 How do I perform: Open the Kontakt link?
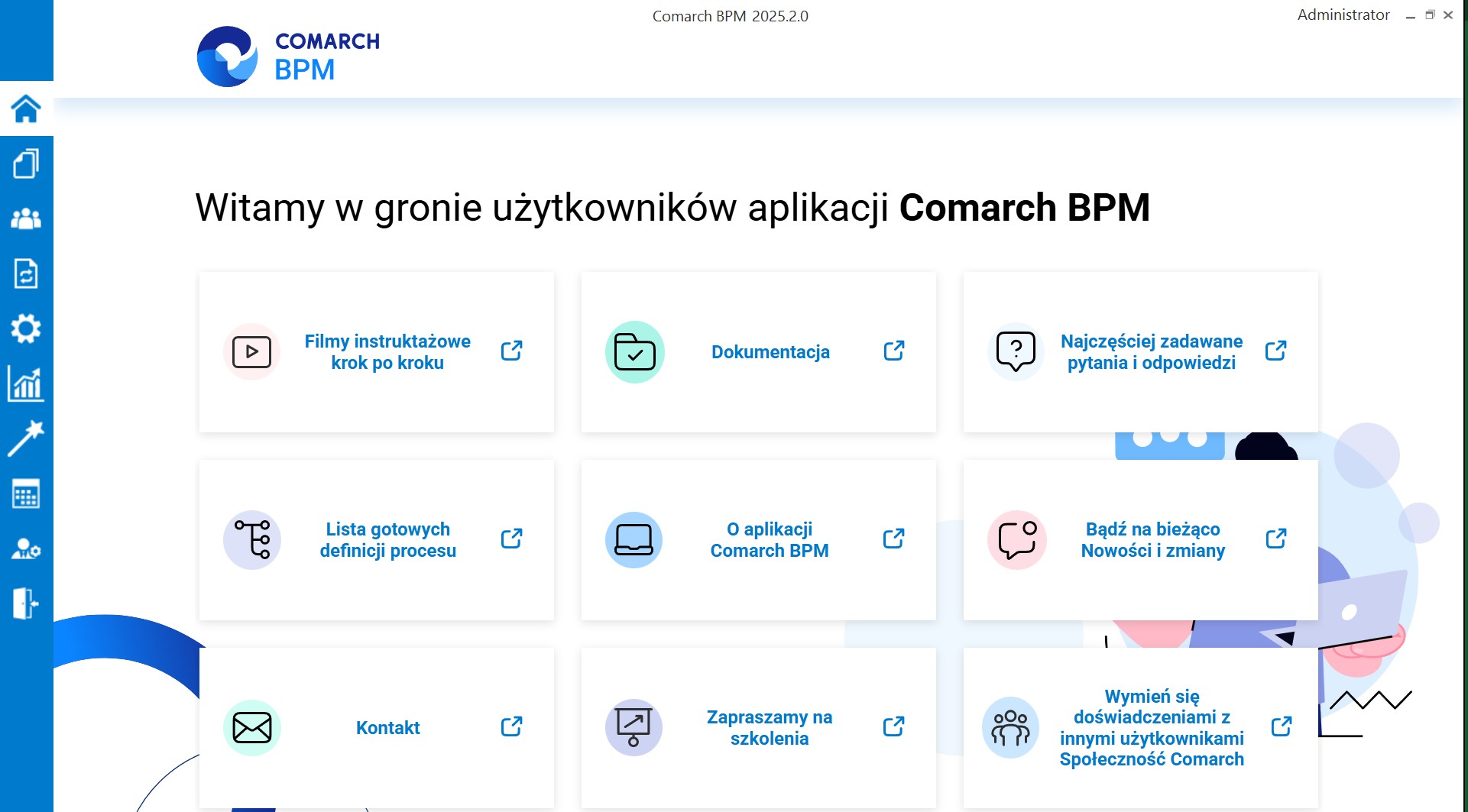388,728
